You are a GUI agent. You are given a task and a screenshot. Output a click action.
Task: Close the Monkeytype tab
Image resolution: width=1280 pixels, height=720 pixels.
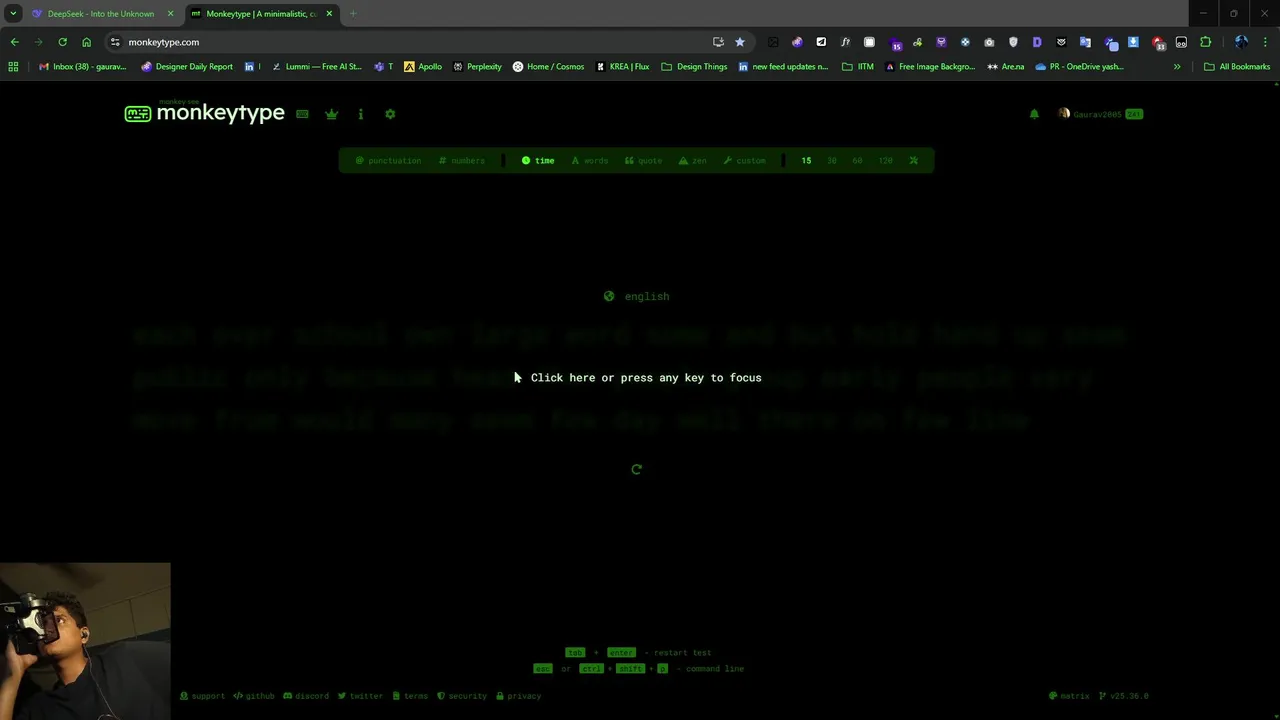329,14
